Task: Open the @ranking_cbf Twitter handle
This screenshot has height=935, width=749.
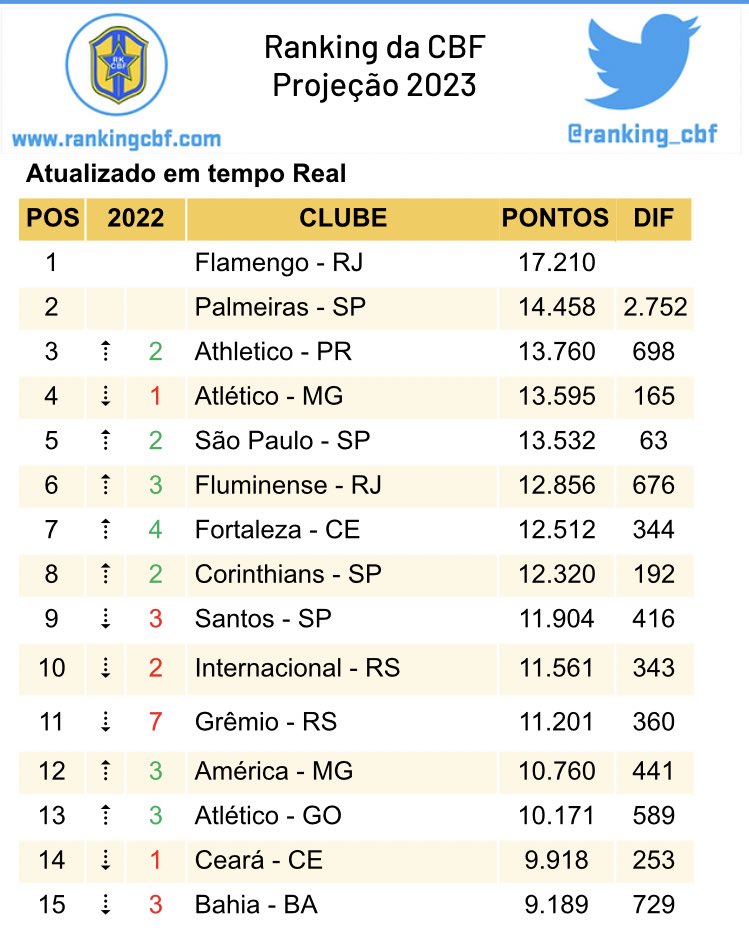Action: click(x=642, y=134)
